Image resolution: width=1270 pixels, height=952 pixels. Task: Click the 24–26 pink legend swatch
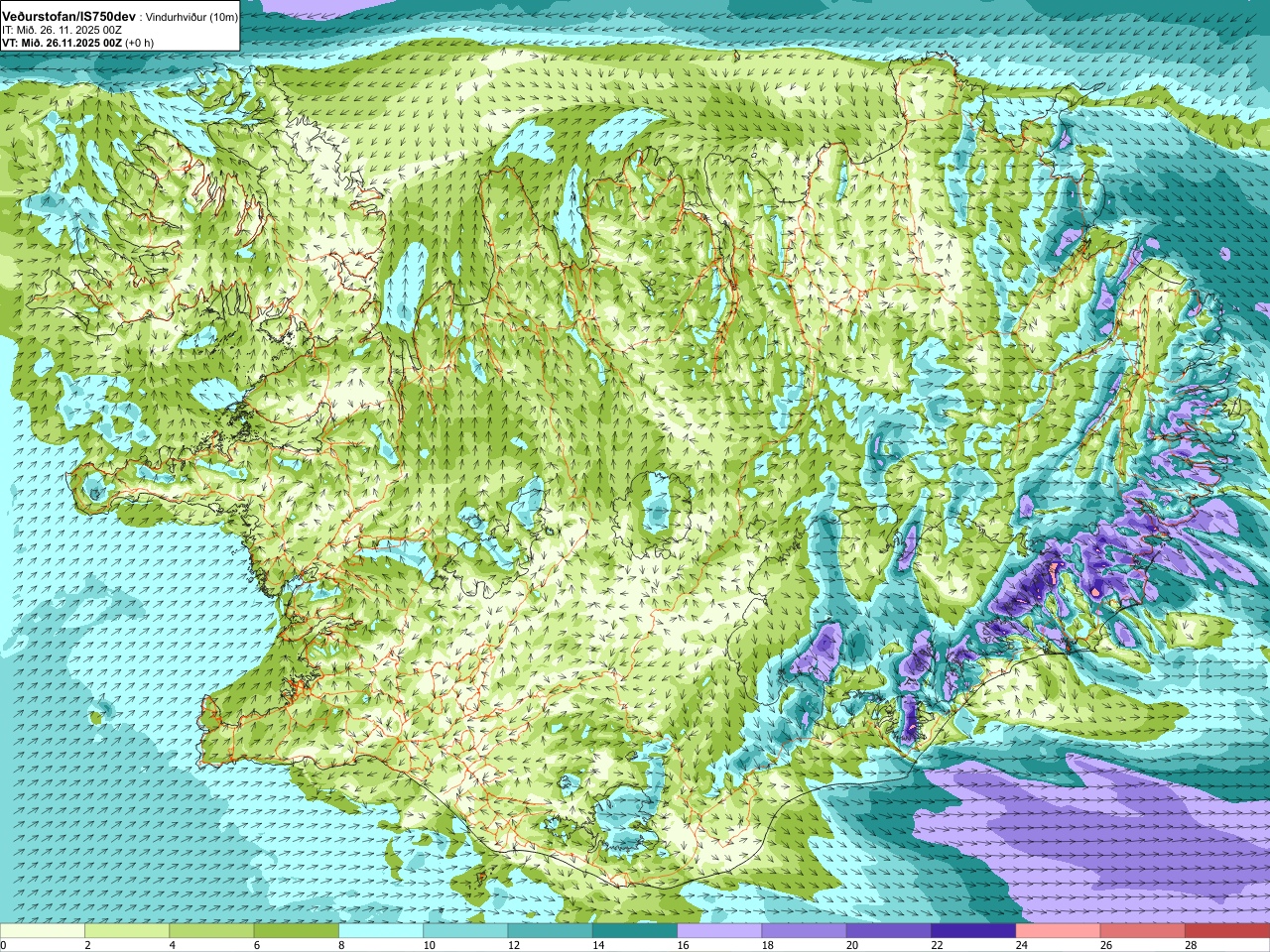1059,931
